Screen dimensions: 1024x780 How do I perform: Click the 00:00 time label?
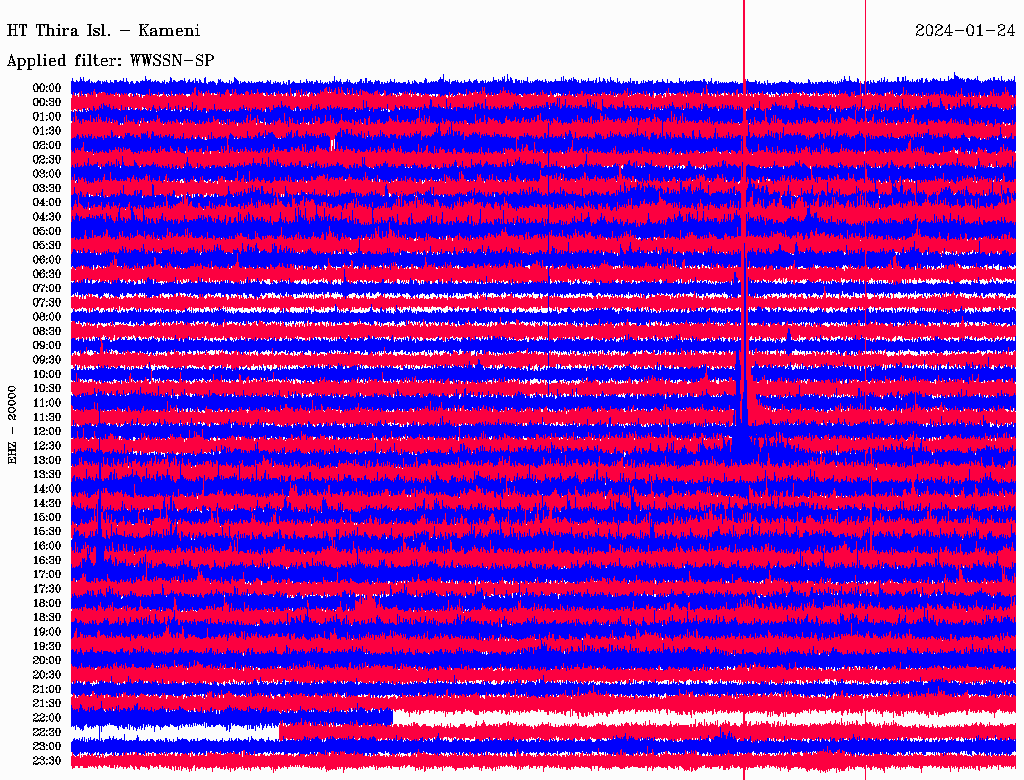coord(47,88)
